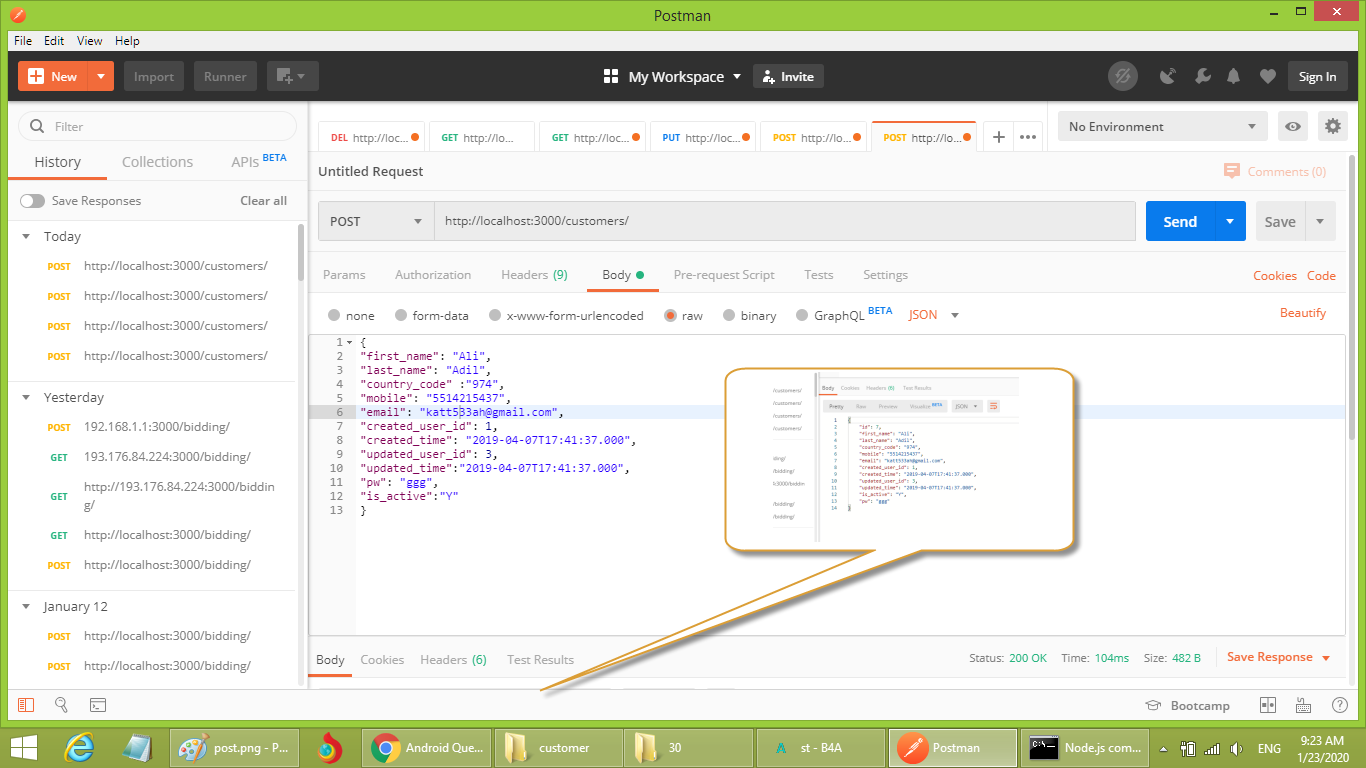1366x768 pixels.
Task: Click the Sign In button
Action: (1317, 77)
